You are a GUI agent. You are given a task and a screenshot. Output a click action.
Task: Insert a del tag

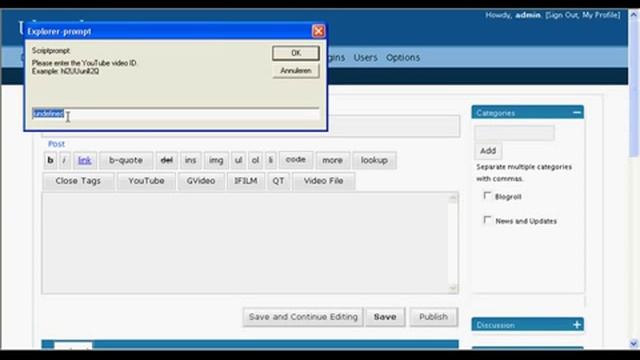167,160
